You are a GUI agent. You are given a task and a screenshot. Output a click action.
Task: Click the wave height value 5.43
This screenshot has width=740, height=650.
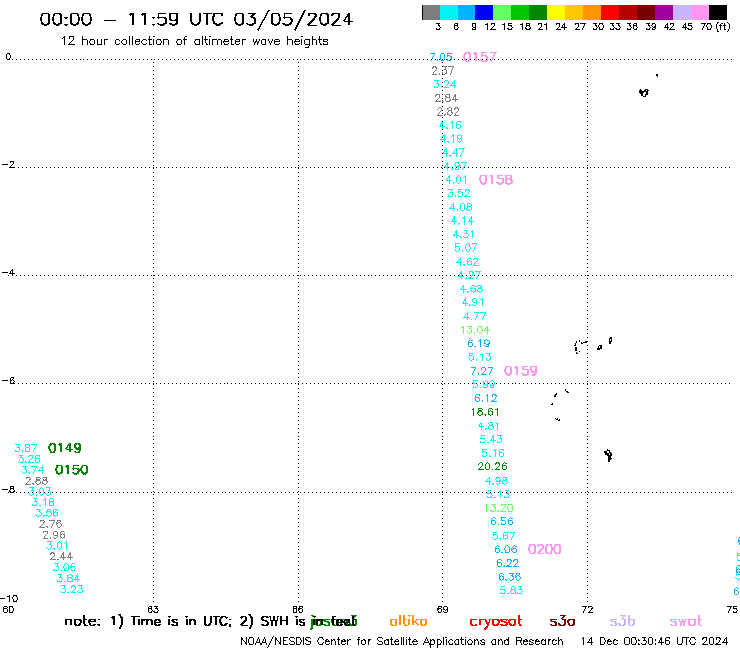[491, 439]
